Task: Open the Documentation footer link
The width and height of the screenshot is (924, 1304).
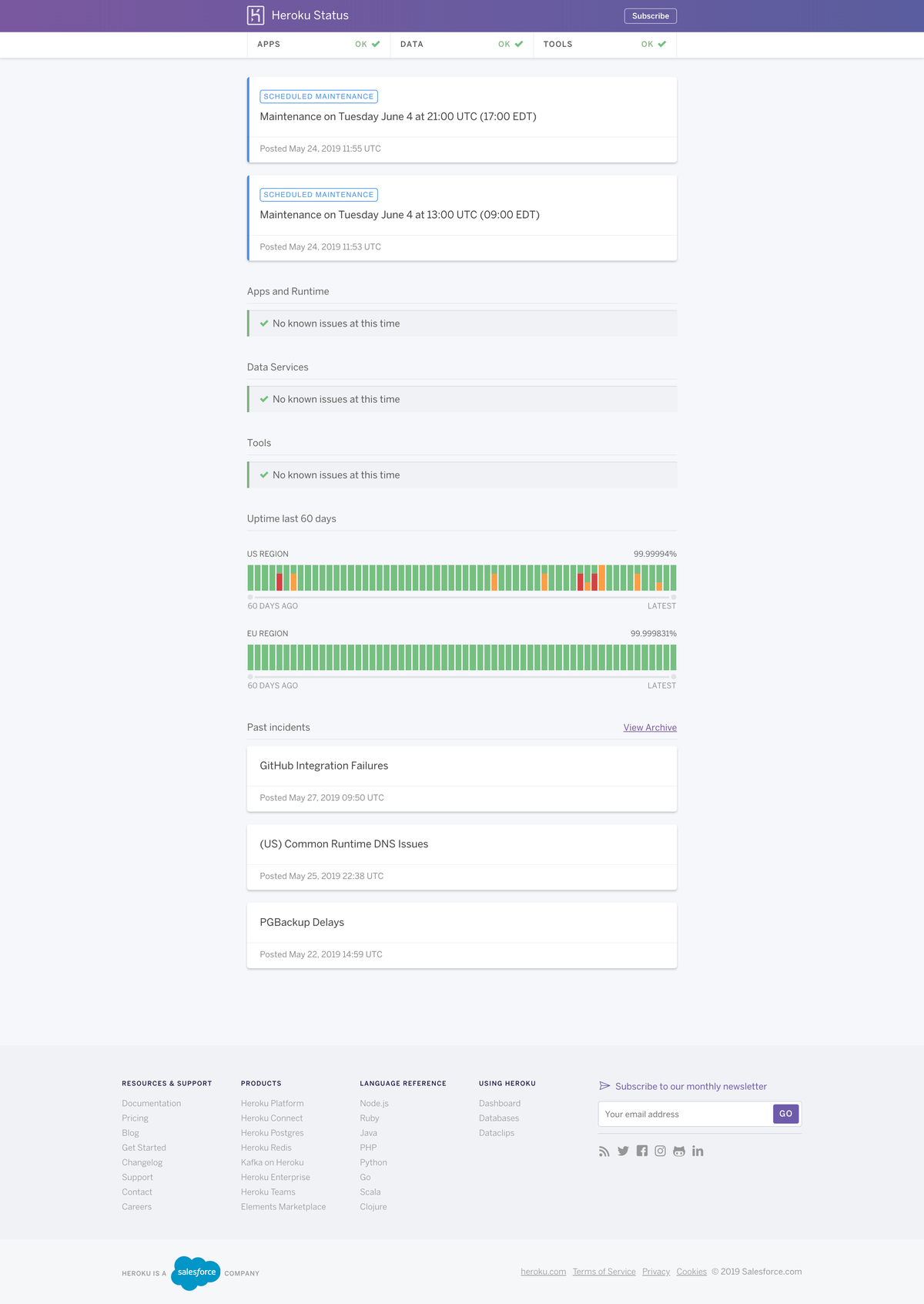Action: (x=152, y=1104)
